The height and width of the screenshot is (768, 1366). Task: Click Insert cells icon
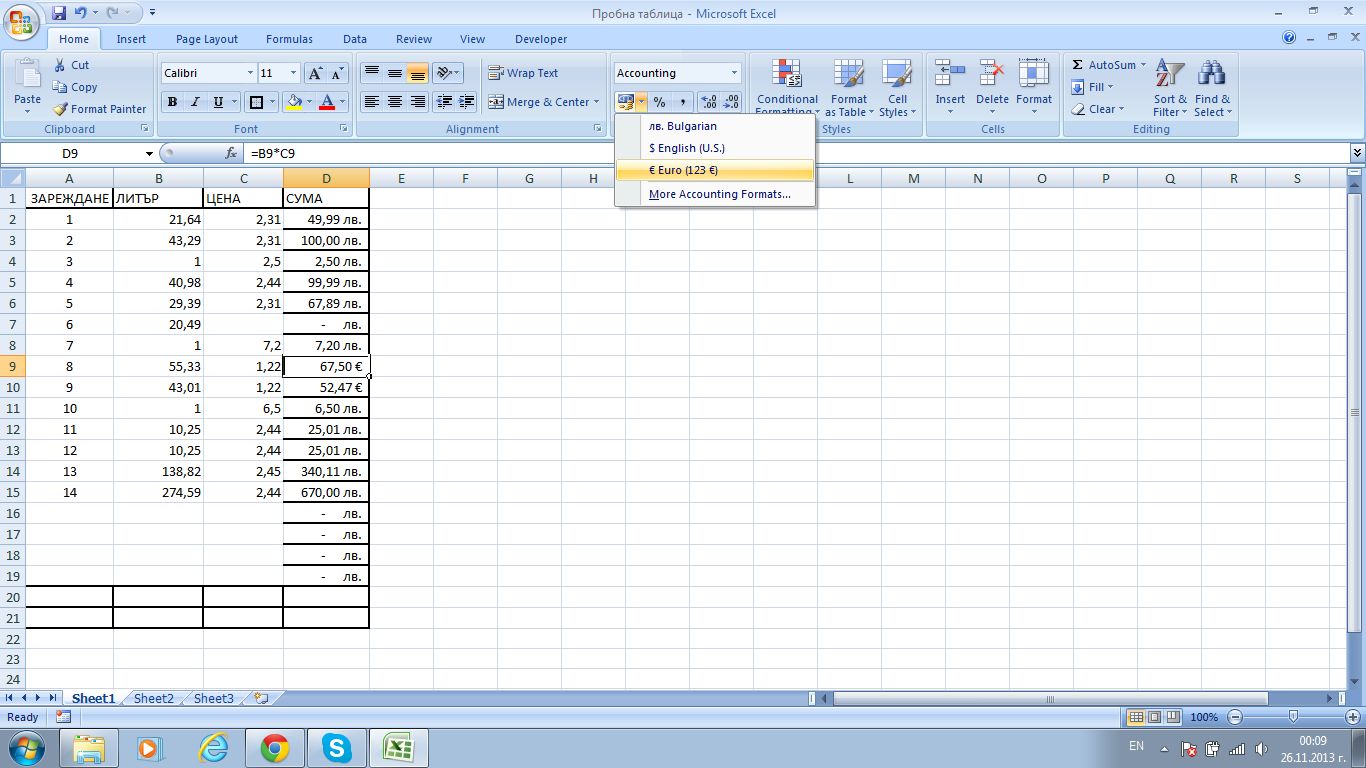coord(949,75)
